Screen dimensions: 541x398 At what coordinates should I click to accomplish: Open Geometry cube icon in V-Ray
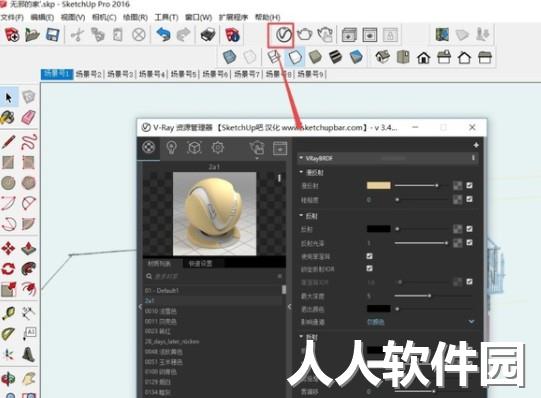pyautogui.click(x=194, y=148)
